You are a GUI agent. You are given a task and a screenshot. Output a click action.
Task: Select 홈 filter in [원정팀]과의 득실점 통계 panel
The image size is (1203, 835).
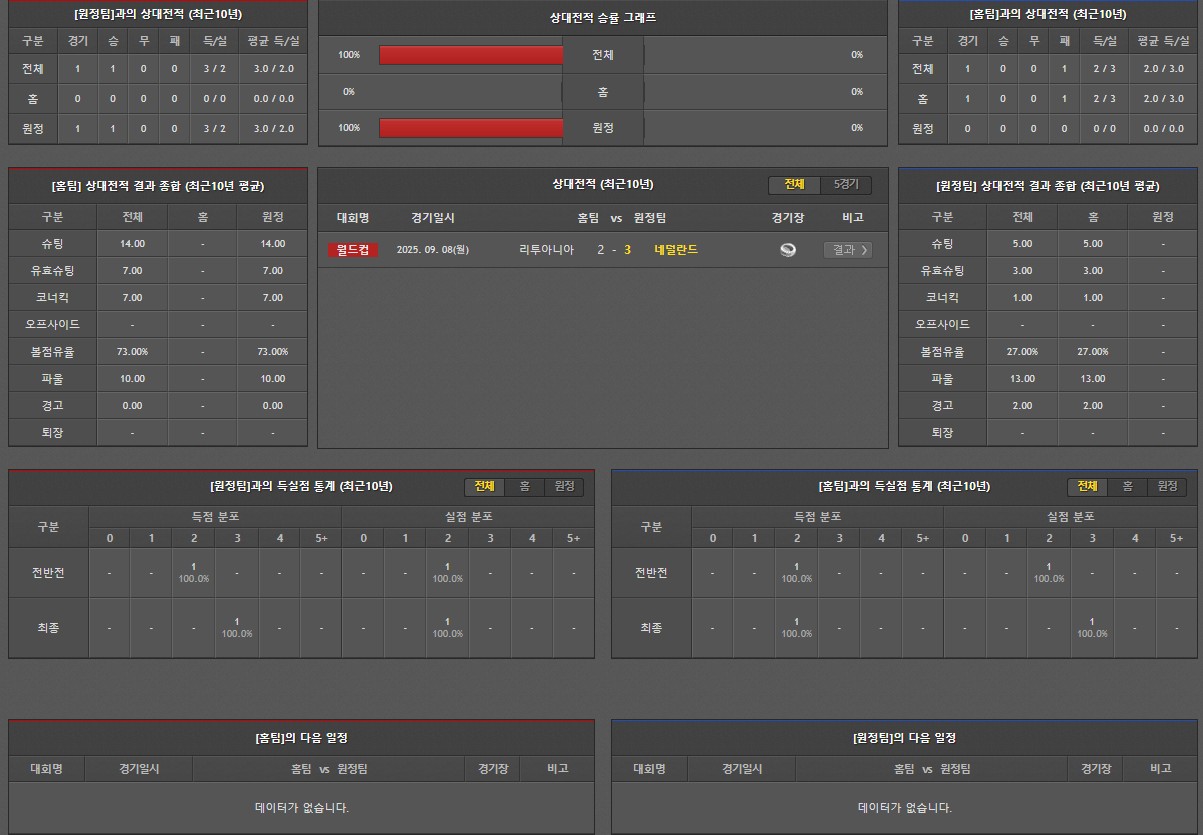click(524, 486)
